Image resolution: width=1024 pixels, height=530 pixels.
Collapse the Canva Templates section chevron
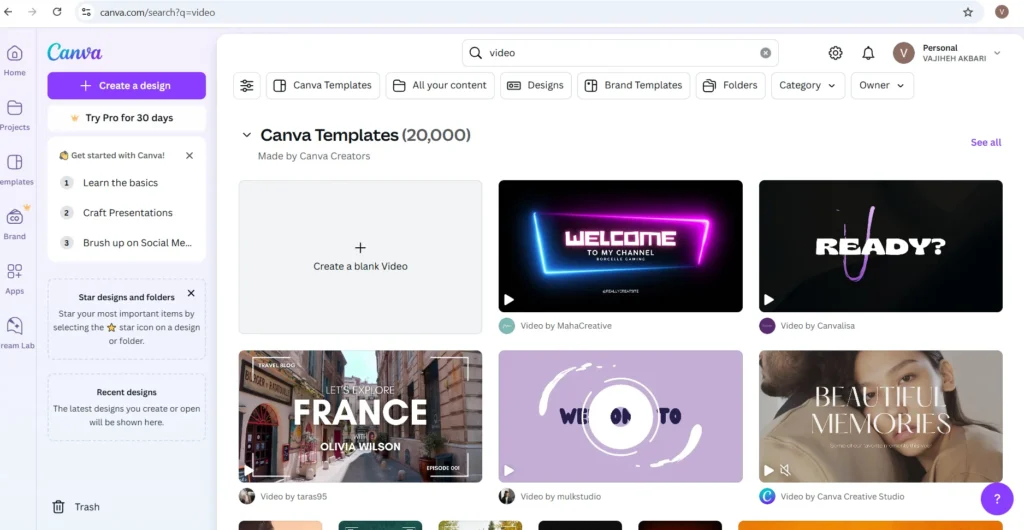click(246, 135)
